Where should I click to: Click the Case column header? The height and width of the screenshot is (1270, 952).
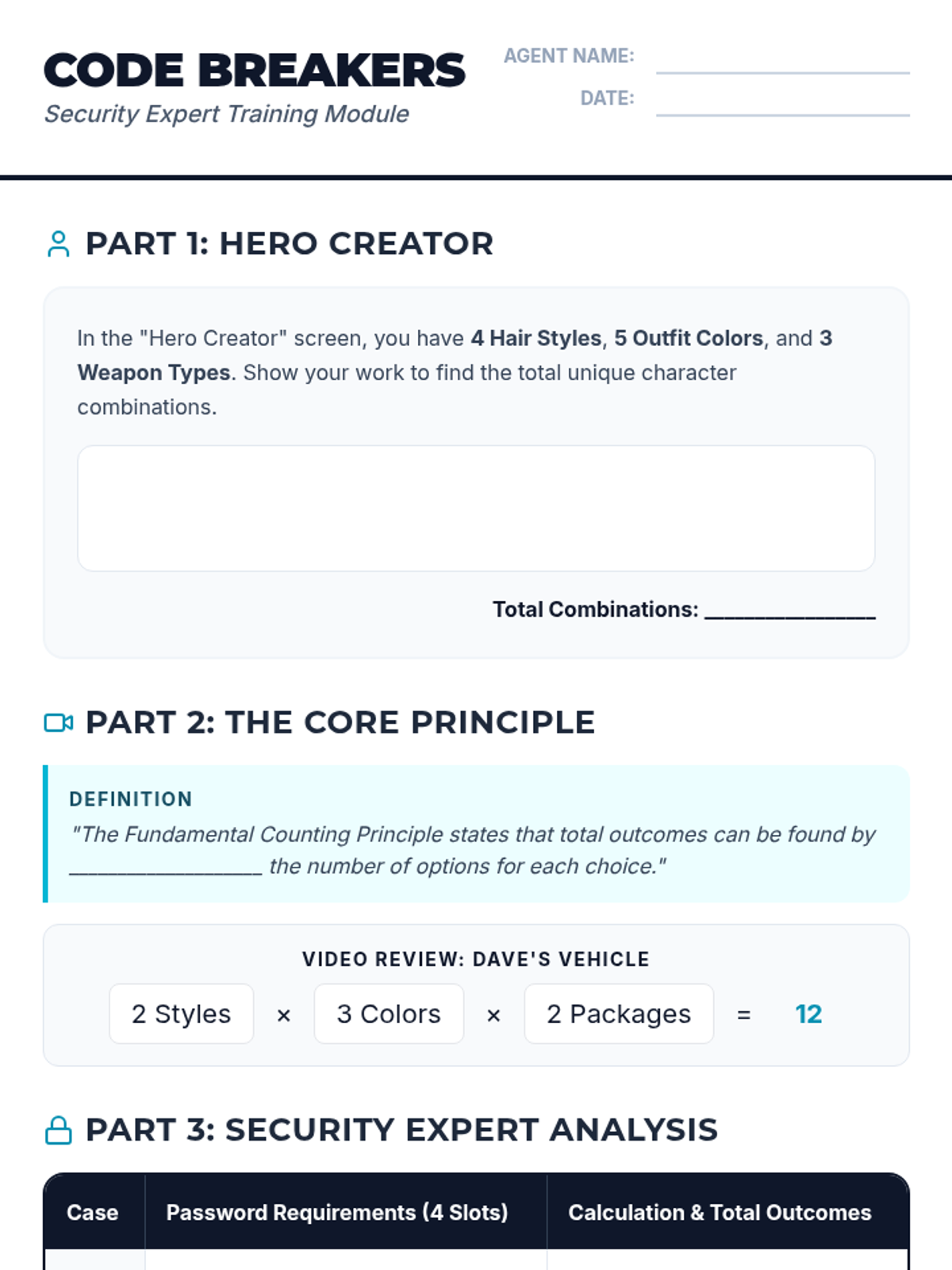point(93,1212)
